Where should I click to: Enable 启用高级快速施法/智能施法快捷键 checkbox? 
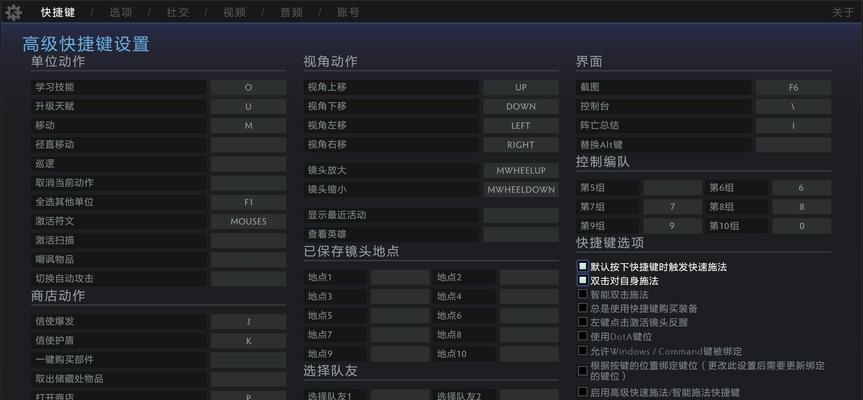pyautogui.click(x=582, y=392)
